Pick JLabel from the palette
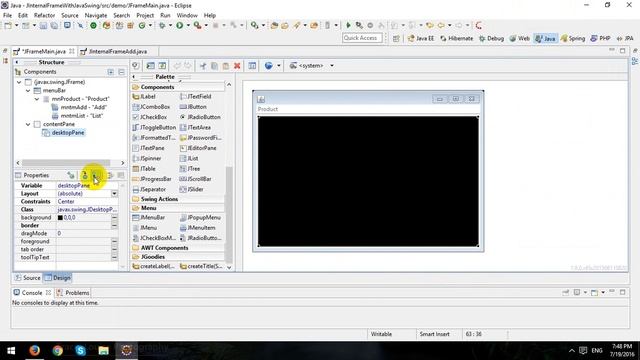640x360 pixels. tap(144, 96)
